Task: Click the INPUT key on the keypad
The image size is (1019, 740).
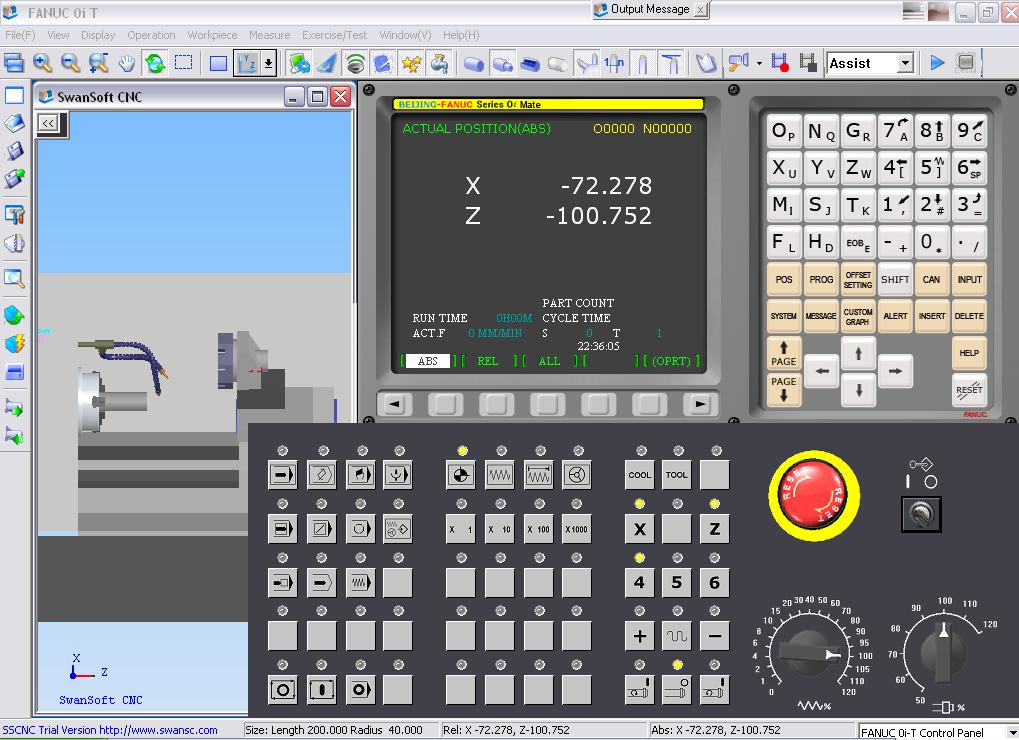Action: pyautogui.click(x=969, y=279)
